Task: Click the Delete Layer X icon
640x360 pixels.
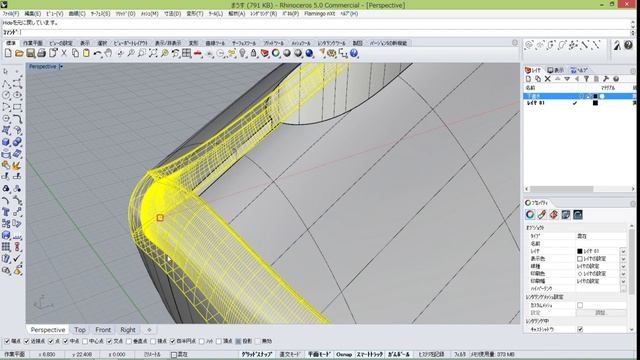Action: (548, 79)
